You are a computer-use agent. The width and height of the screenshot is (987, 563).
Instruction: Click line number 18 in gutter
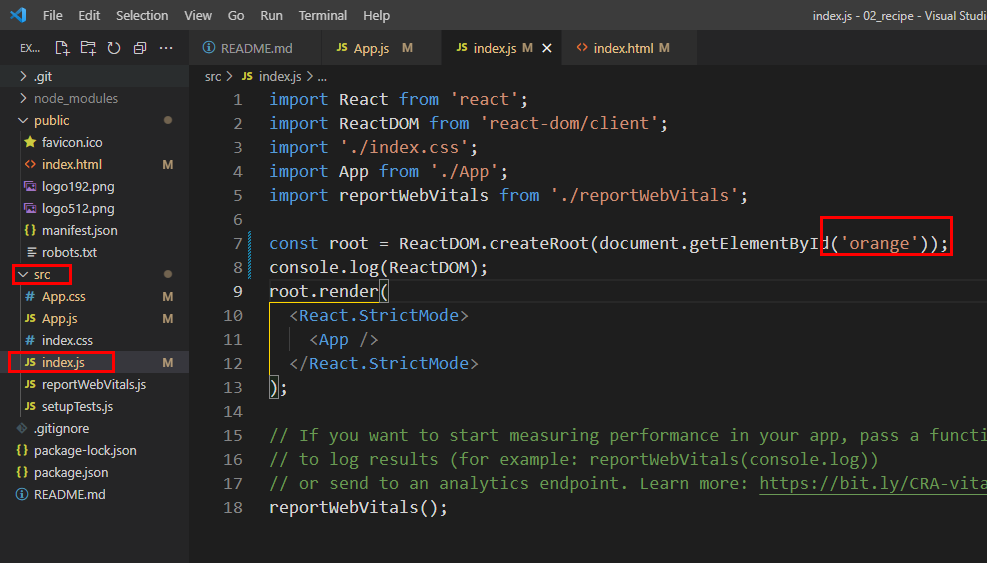pyautogui.click(x=233, y=508)
